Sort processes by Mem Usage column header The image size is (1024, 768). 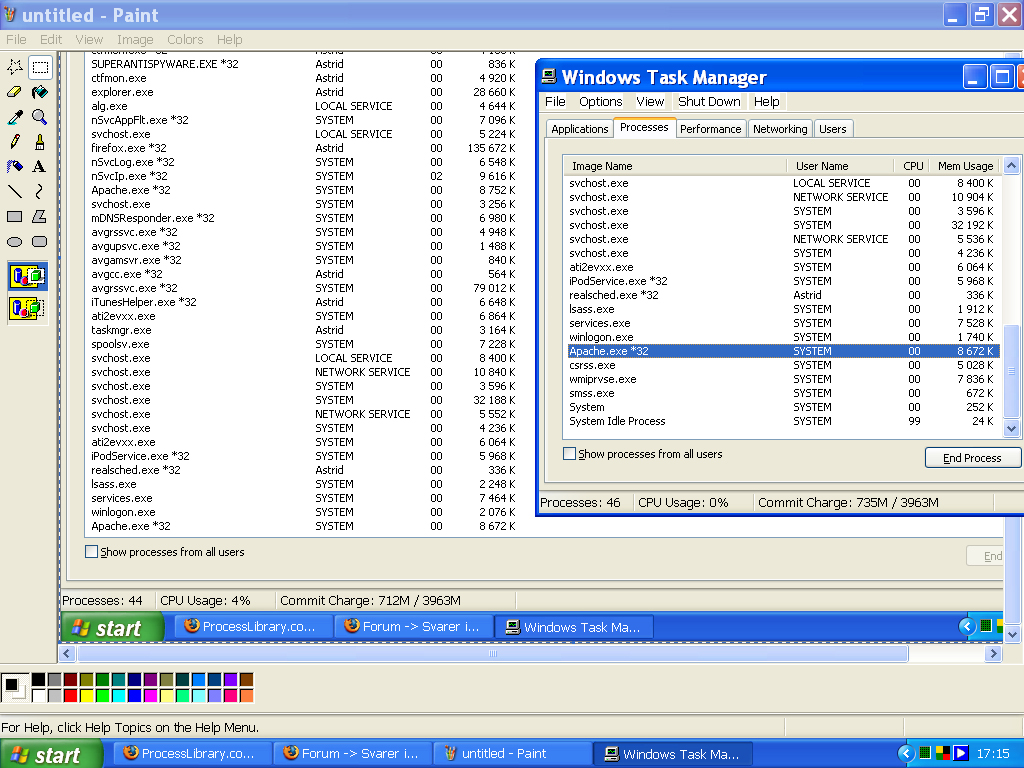pyautogui.click(x=965, y=166)
